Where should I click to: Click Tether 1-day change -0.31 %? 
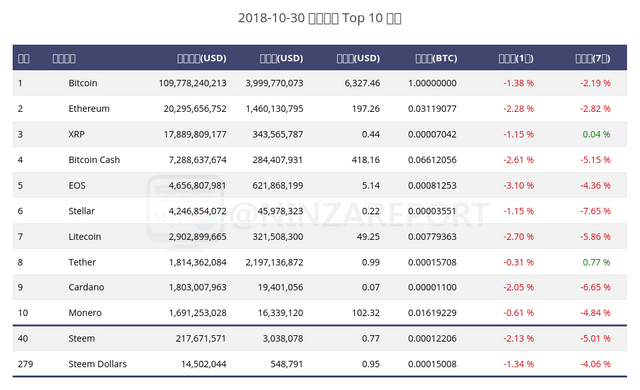519,262
